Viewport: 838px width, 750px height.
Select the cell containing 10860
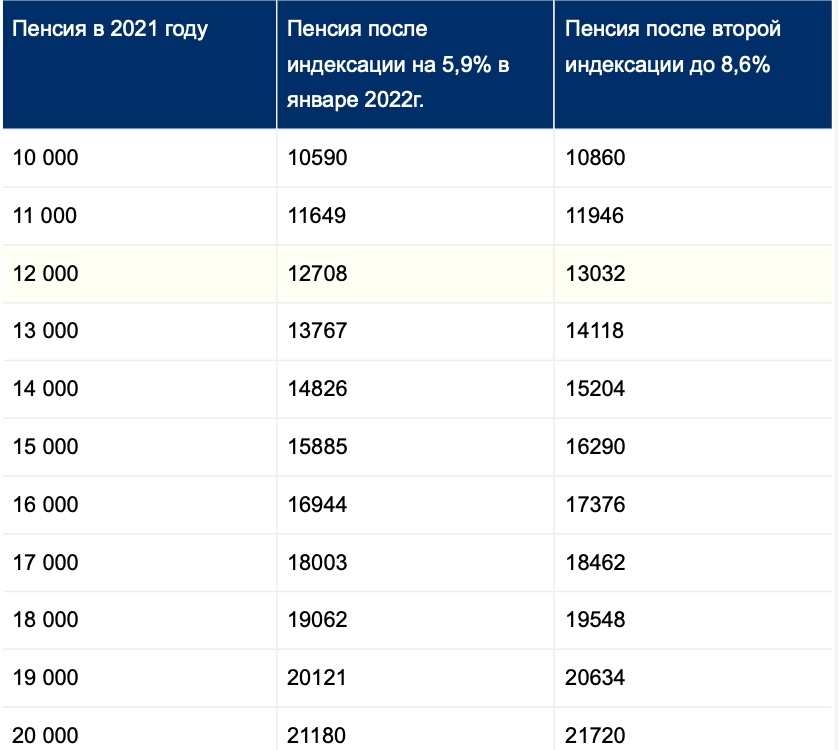[x=595, y=157]
